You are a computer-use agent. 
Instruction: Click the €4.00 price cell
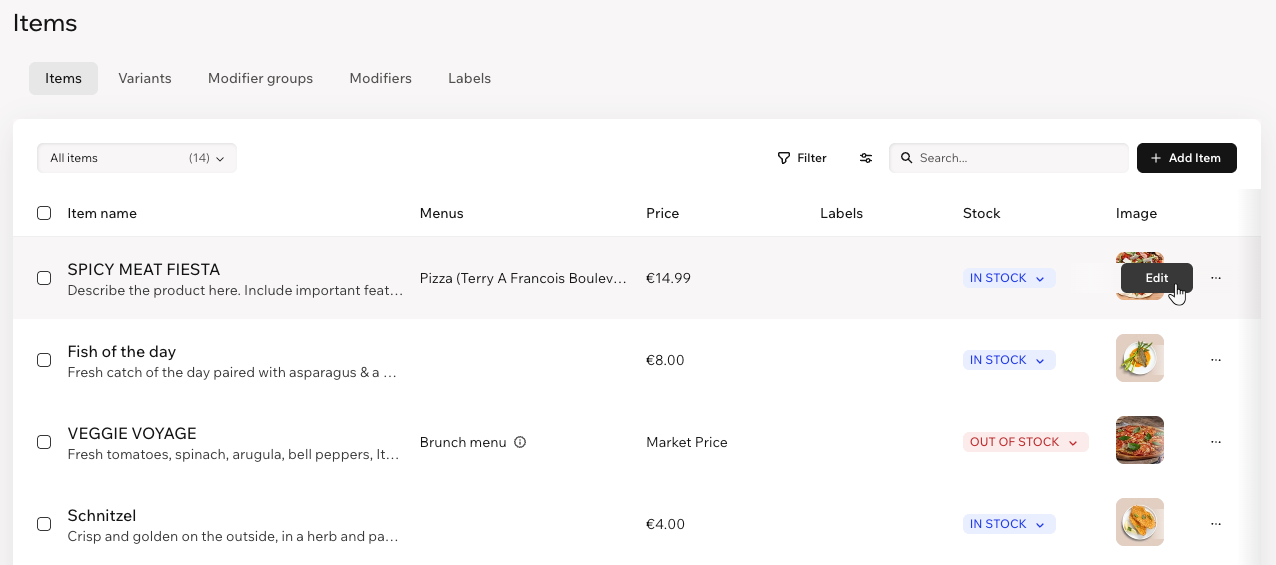(x=665, y=524)
